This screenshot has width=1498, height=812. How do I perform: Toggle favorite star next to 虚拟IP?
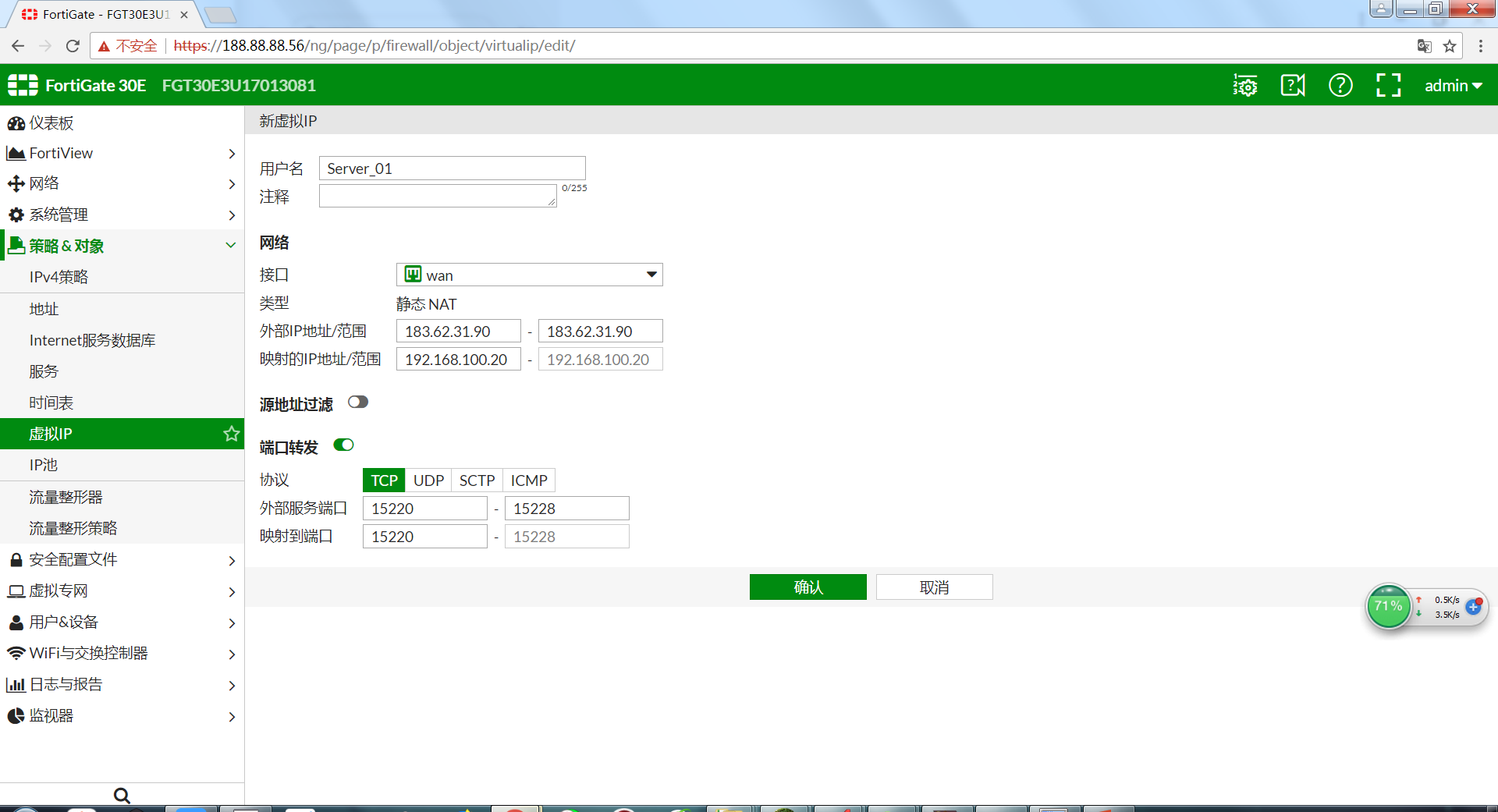[x=231, y=434]
